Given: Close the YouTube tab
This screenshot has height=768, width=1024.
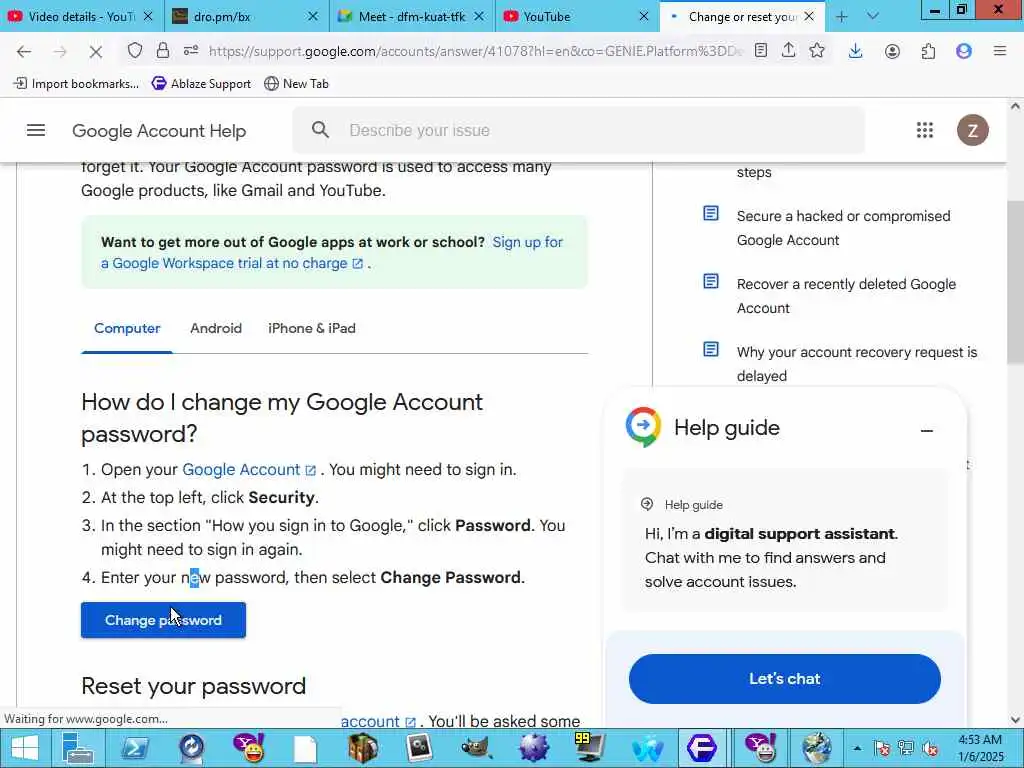Looking at the screenshot, I should [x=644, y=16].
